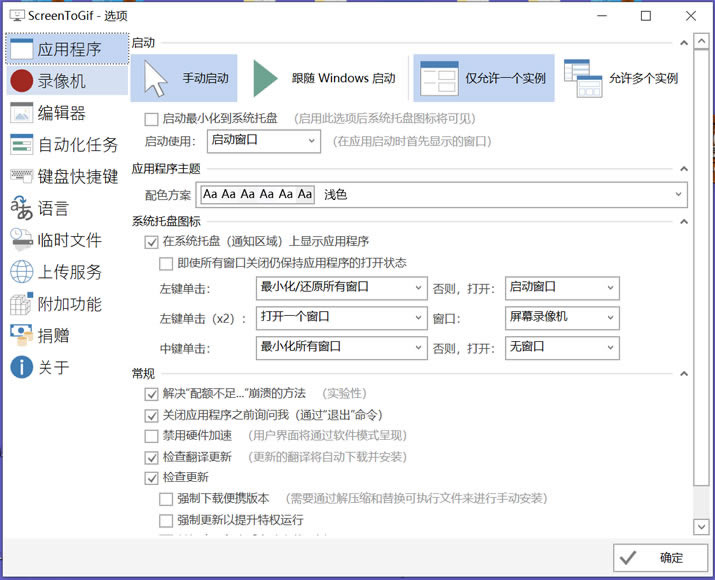This screenshot has height=580, width=715.
Task: Click the single window icon for 仅允许一个实例
Action: coord(439,78)
